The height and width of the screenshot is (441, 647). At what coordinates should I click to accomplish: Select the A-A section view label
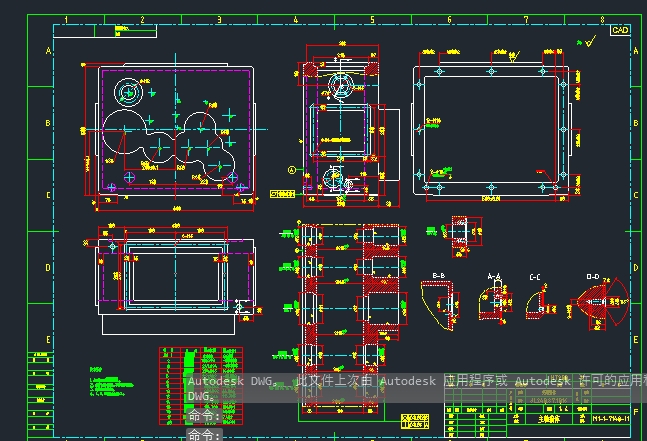coord(494,276)
